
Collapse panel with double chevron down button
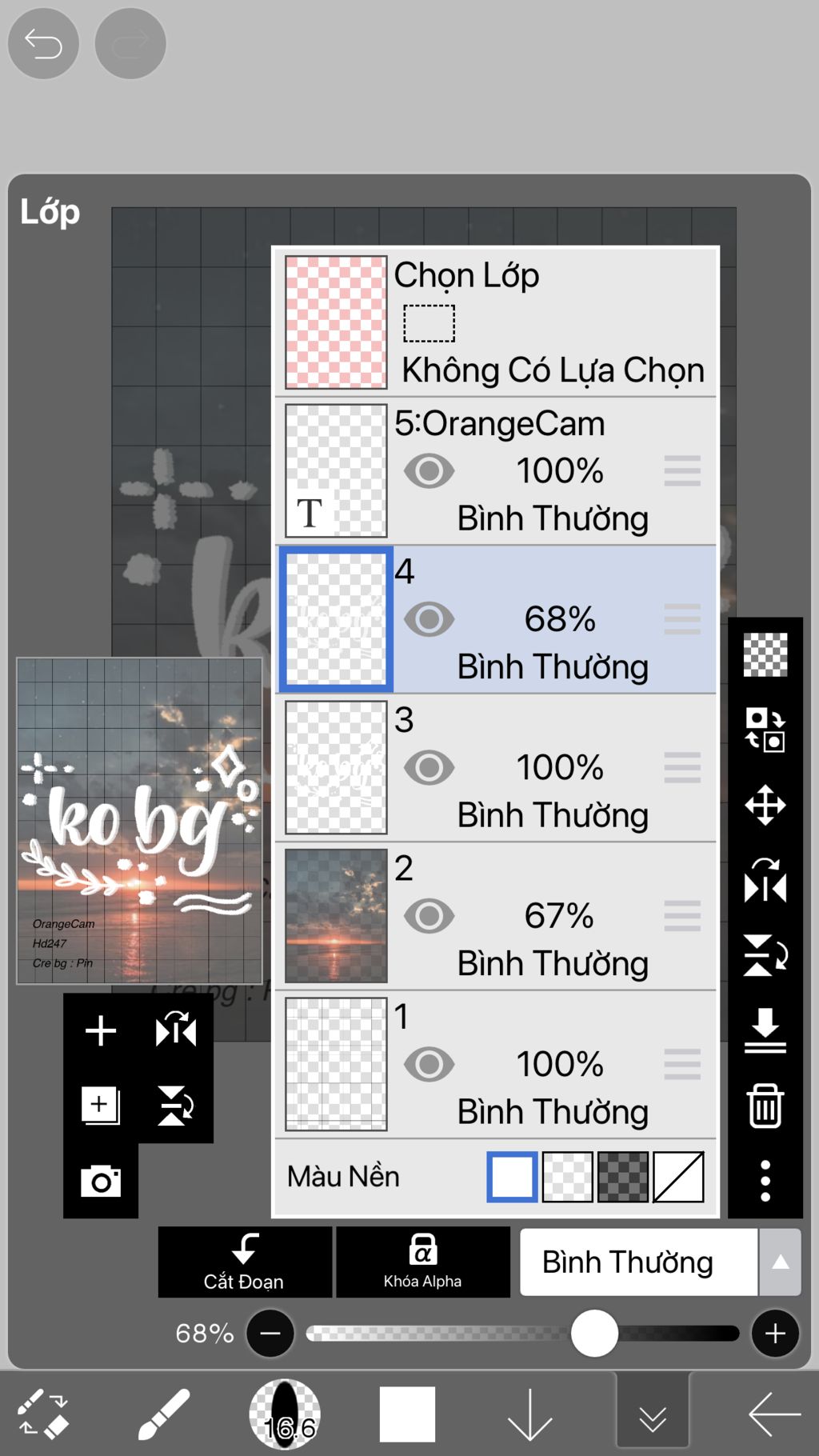(653, 1414)
